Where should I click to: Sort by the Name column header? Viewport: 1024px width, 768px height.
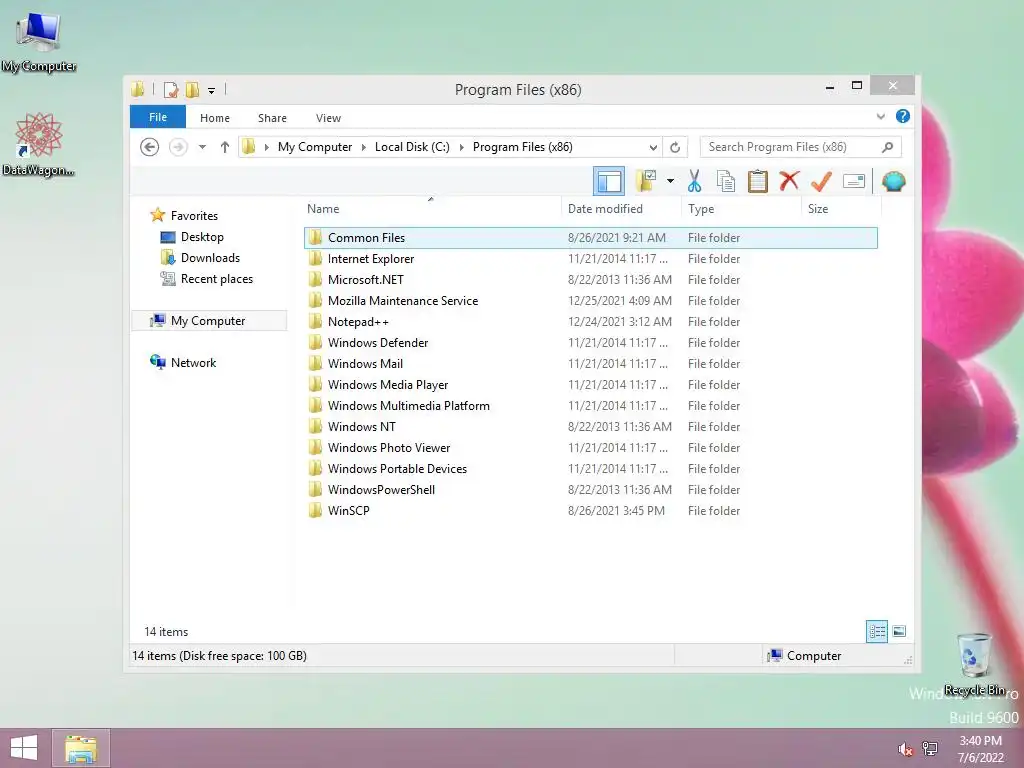[432, 208]
